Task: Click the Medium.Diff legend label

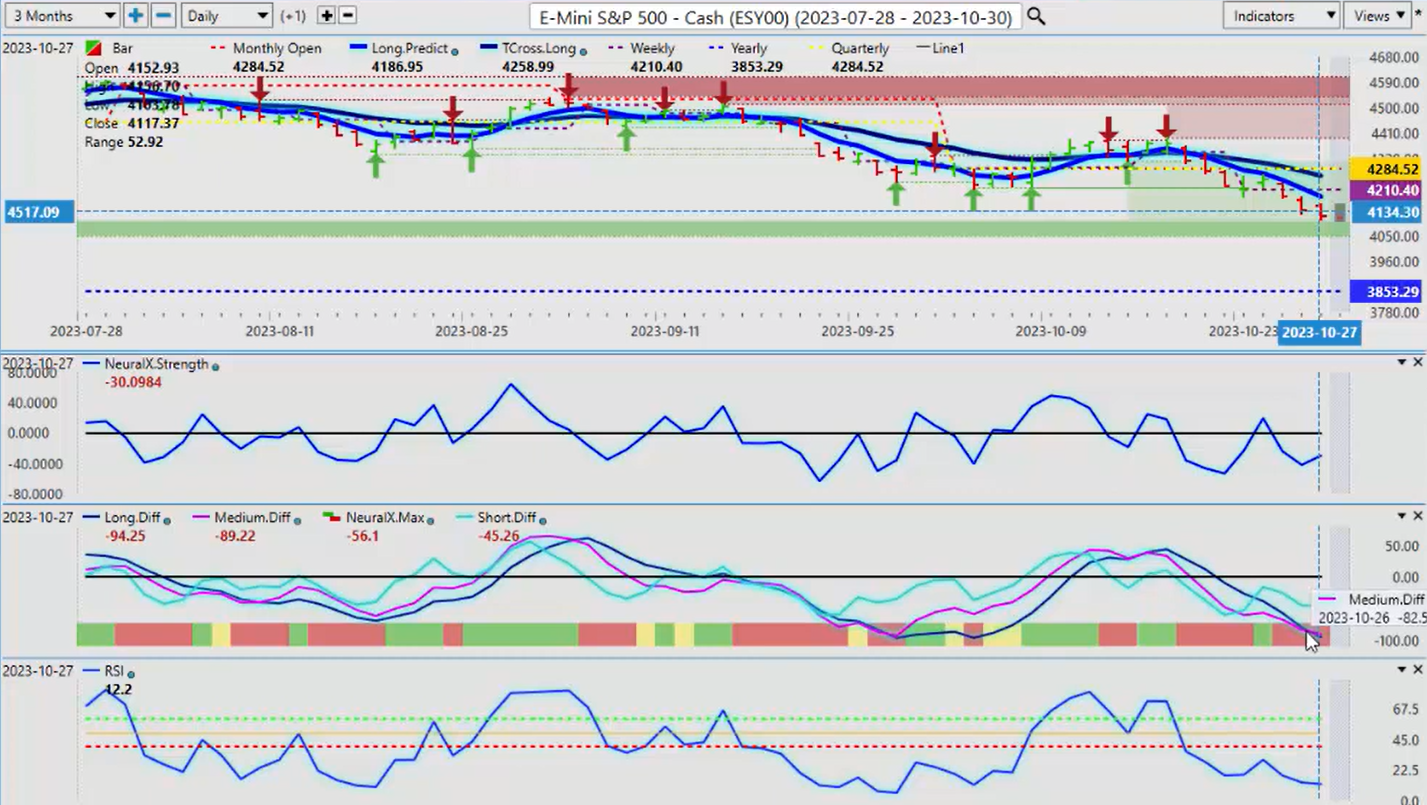Action: point(252,518)
